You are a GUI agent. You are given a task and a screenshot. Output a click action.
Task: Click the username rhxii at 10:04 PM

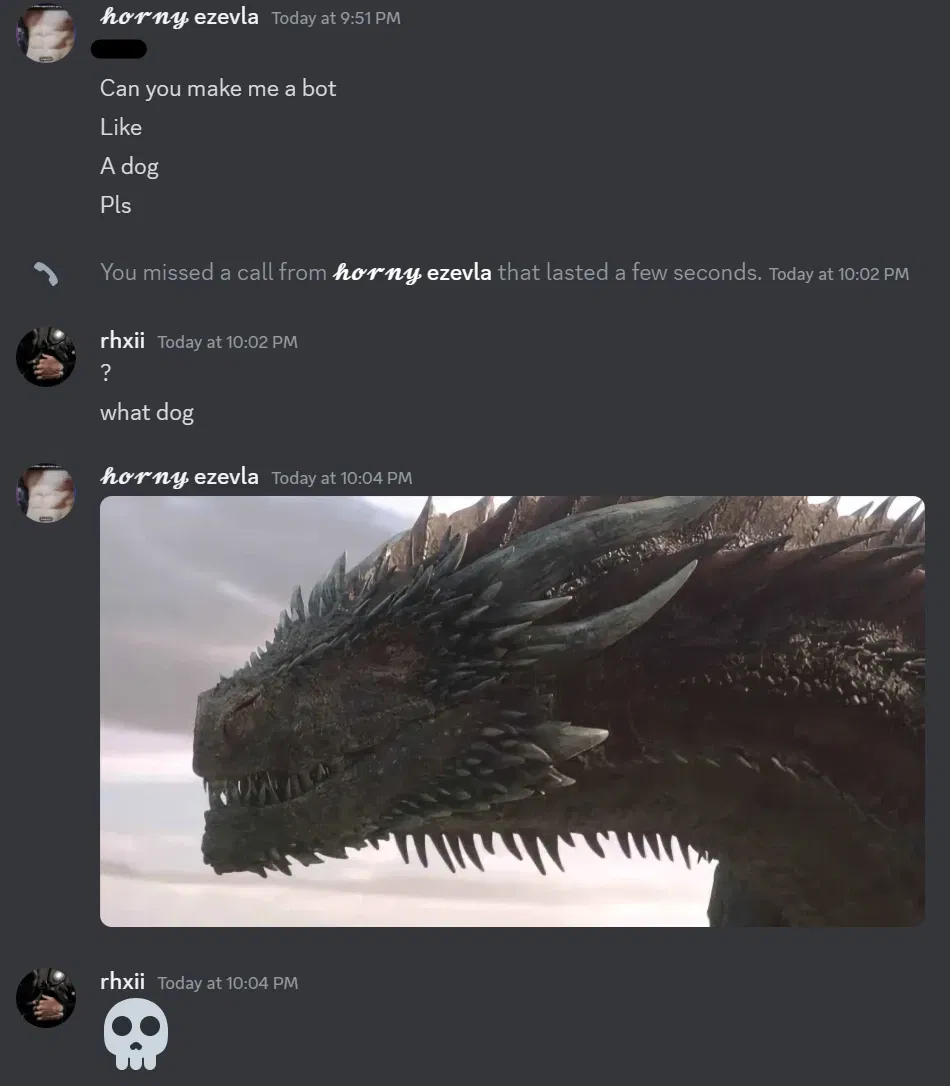(x=123, y=981)
